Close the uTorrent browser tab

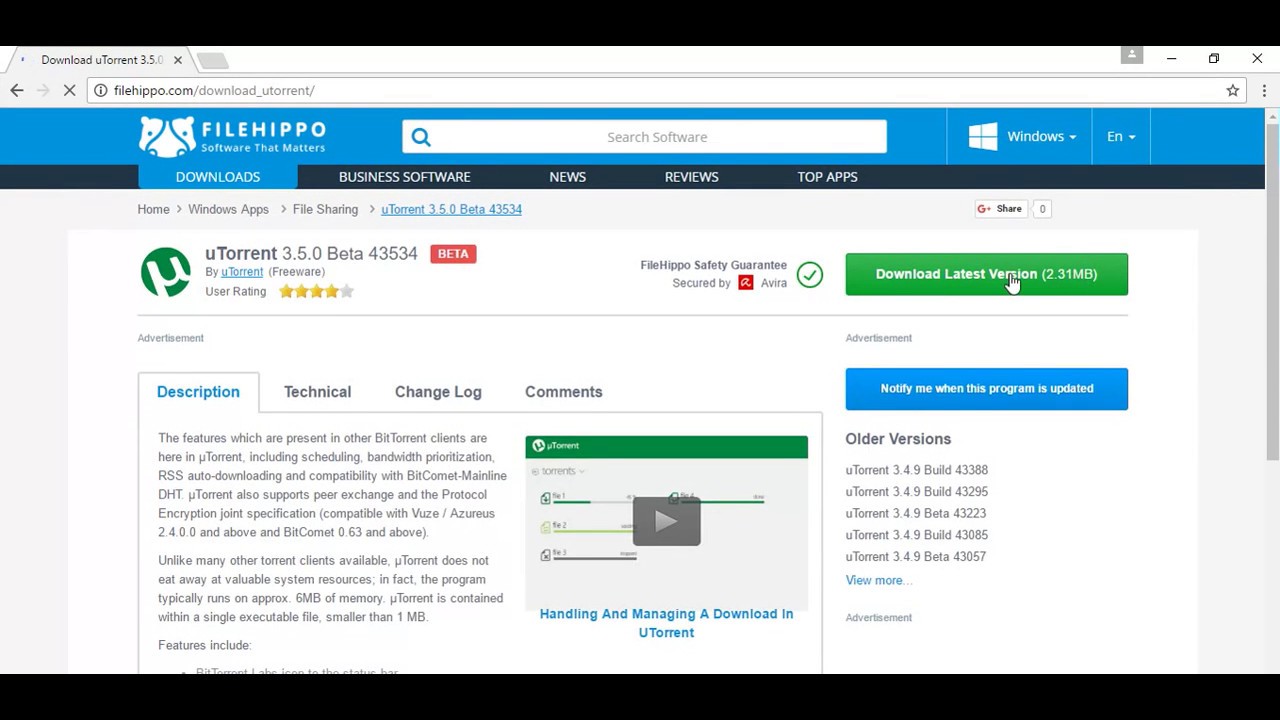[178, 60]
